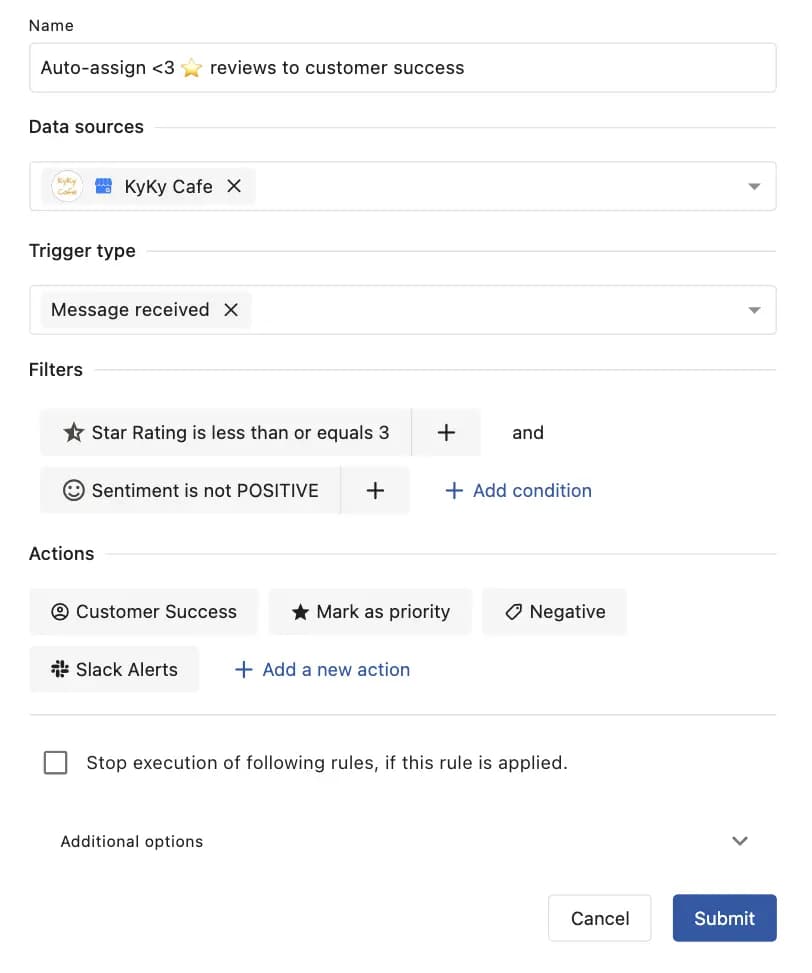Click the star icon in the Star Rating filter

point(73,432)
